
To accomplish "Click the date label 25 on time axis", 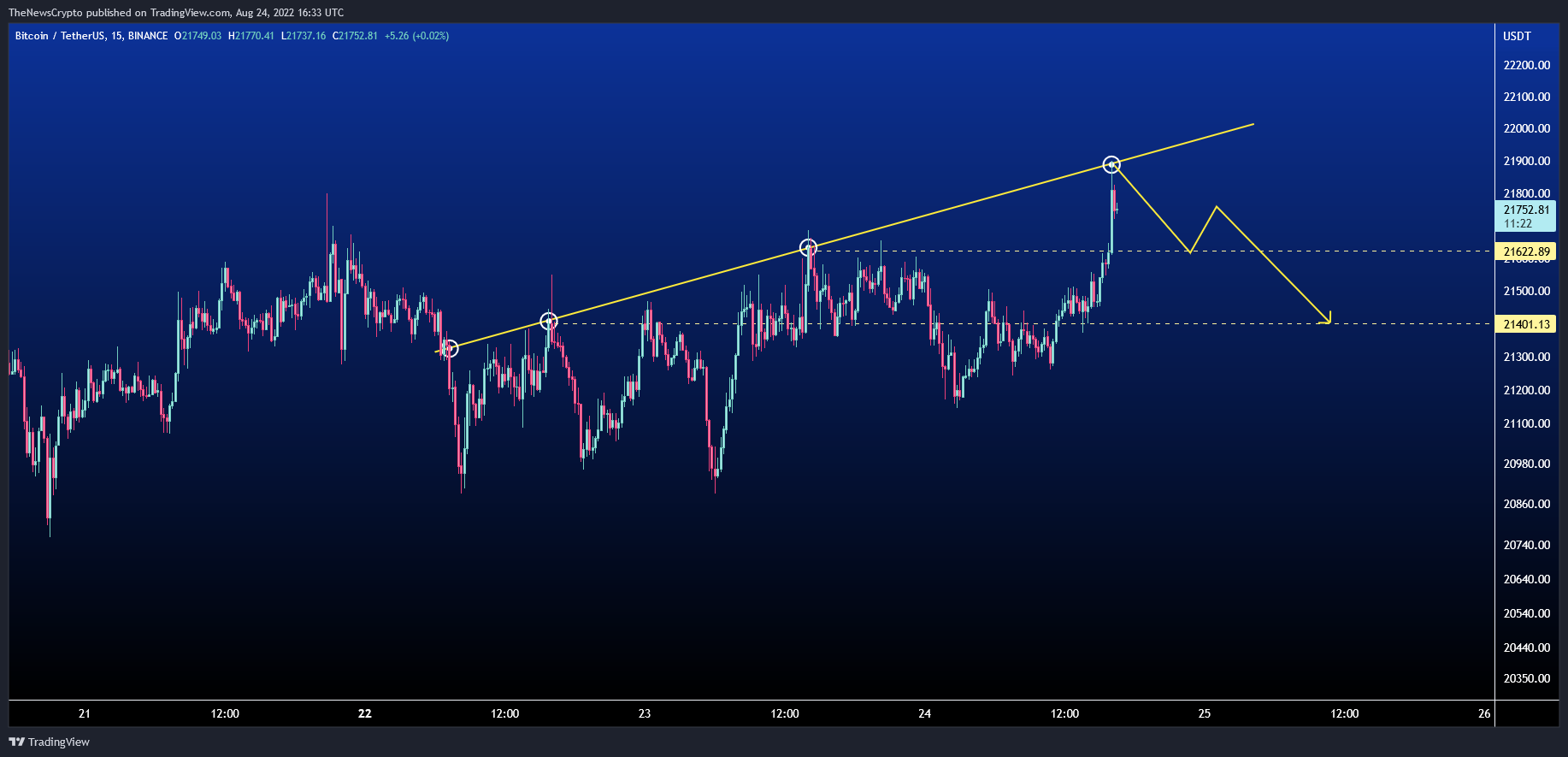I will (x=1204, y=713).
